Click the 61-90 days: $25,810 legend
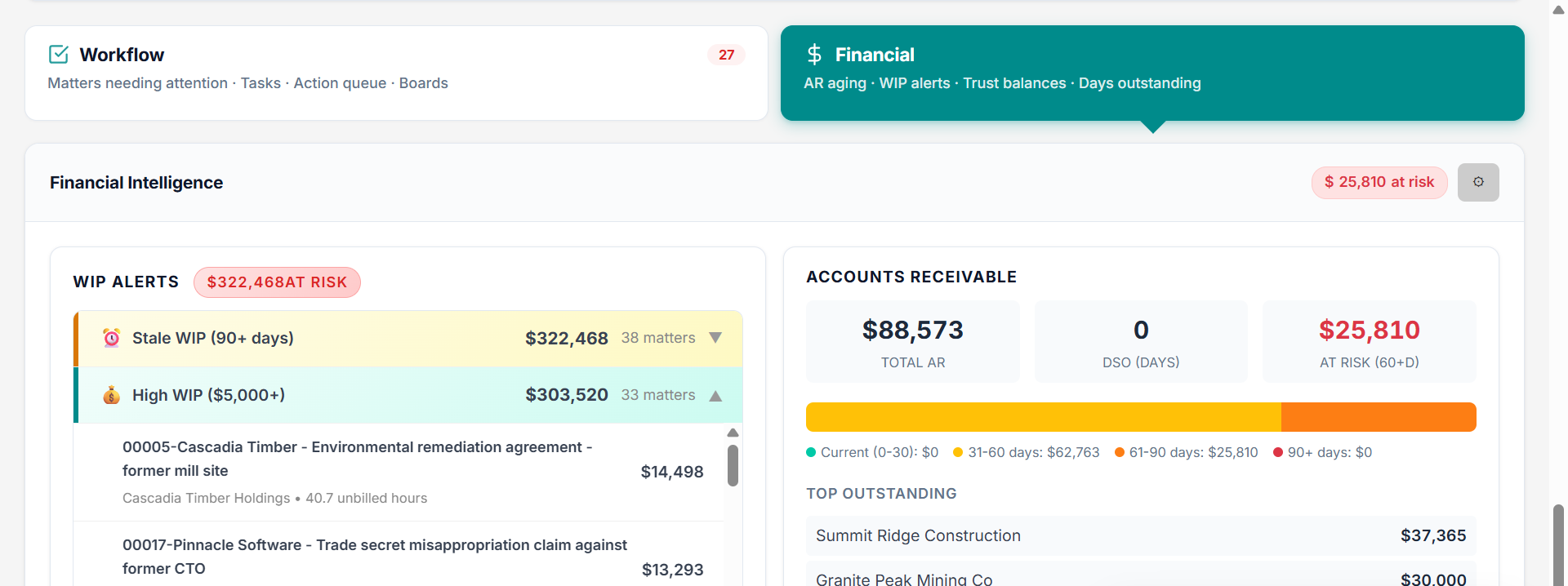This screenshot has width=1568, height=586. click(1187, 452)
